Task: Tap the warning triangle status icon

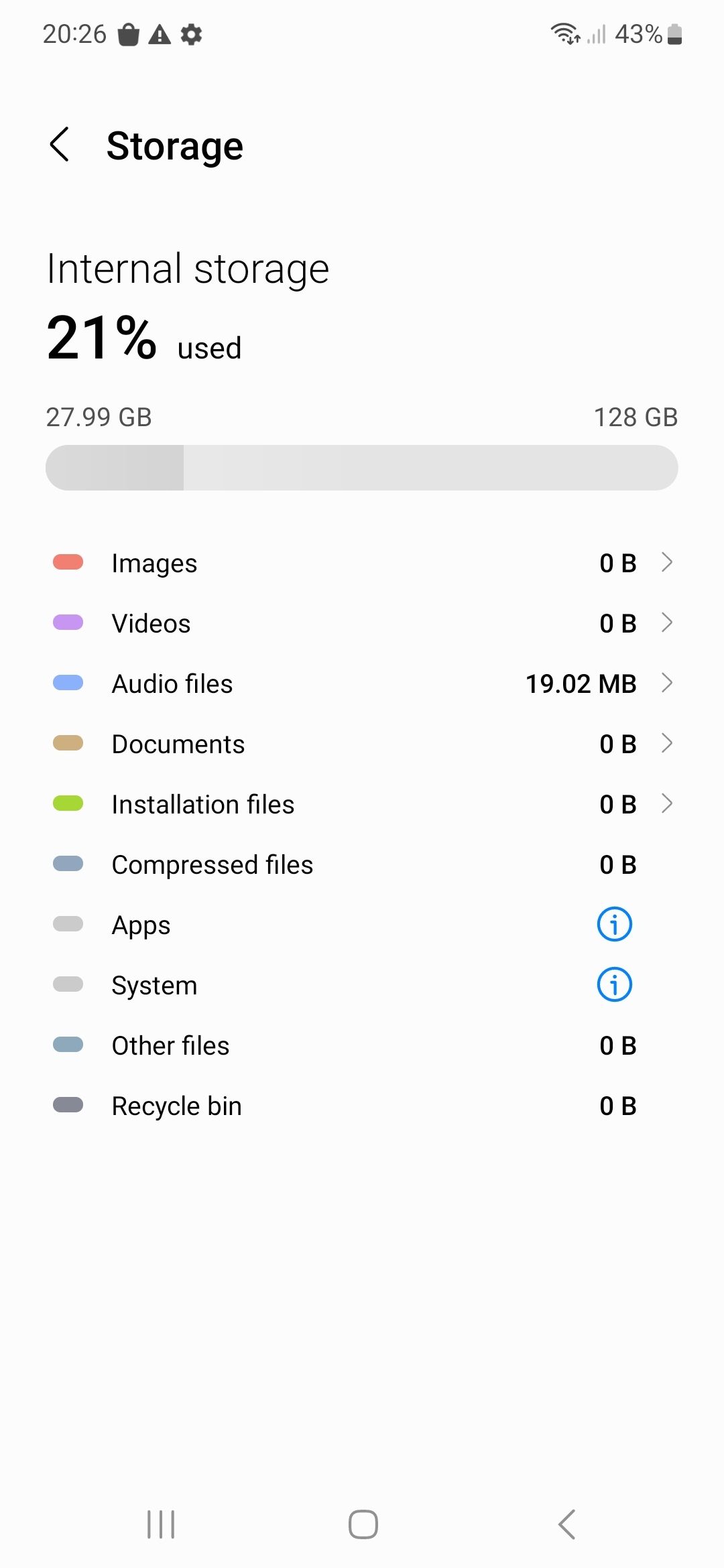Action: [x=160, y=34]
